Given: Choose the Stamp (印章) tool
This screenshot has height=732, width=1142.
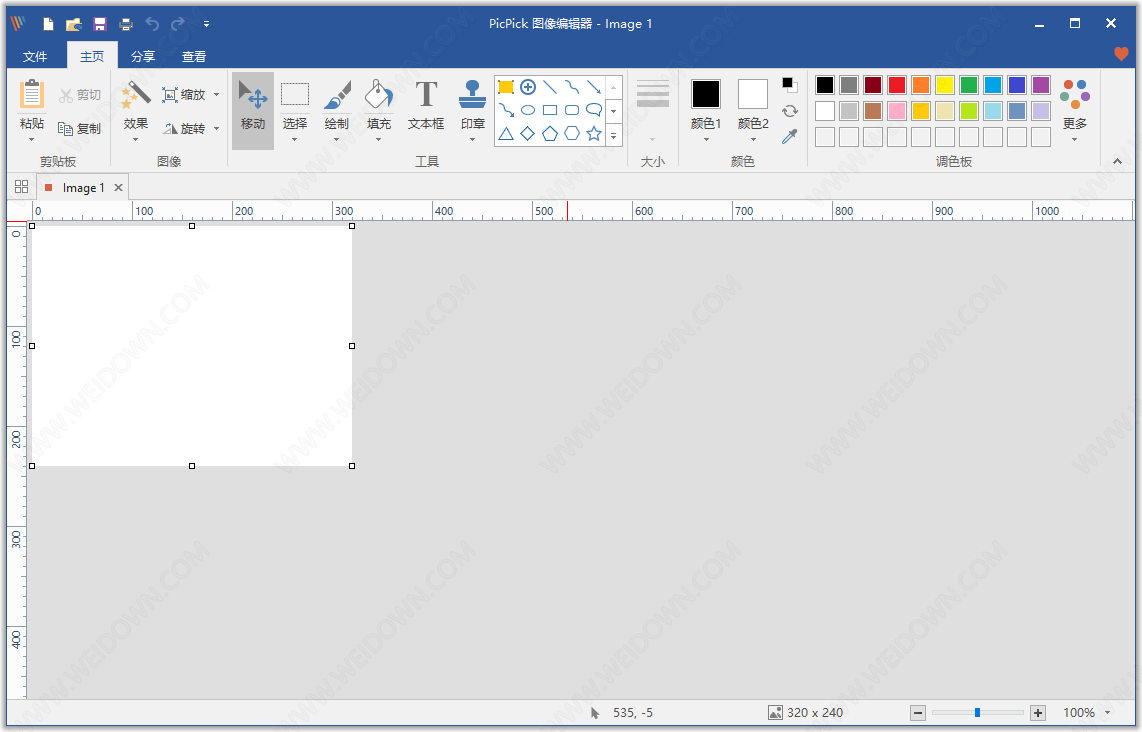Looking at the screenshot, I should tap(473, 110).
